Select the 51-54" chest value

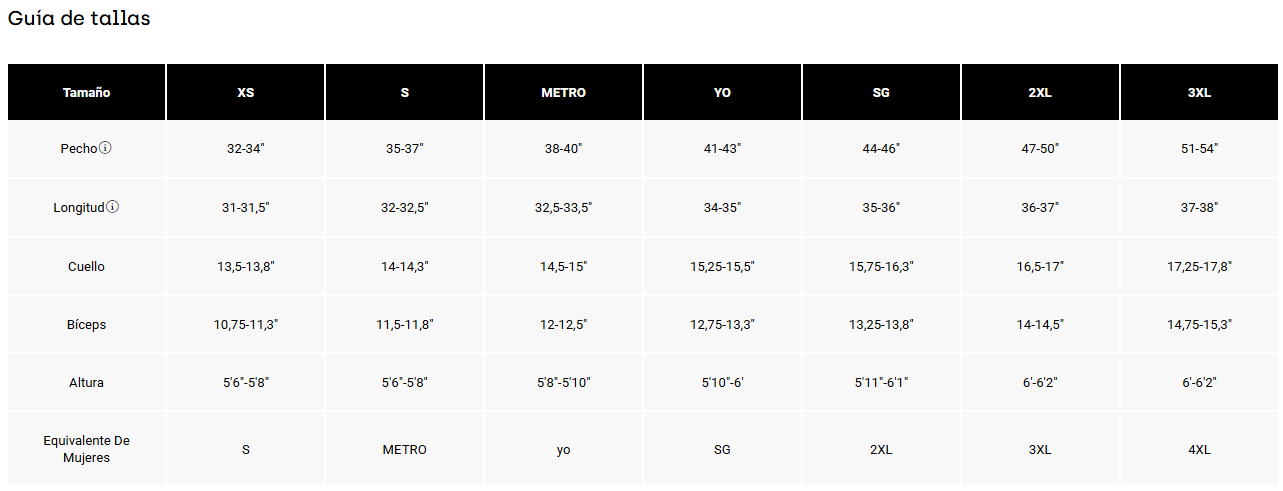click(1199, 148)
